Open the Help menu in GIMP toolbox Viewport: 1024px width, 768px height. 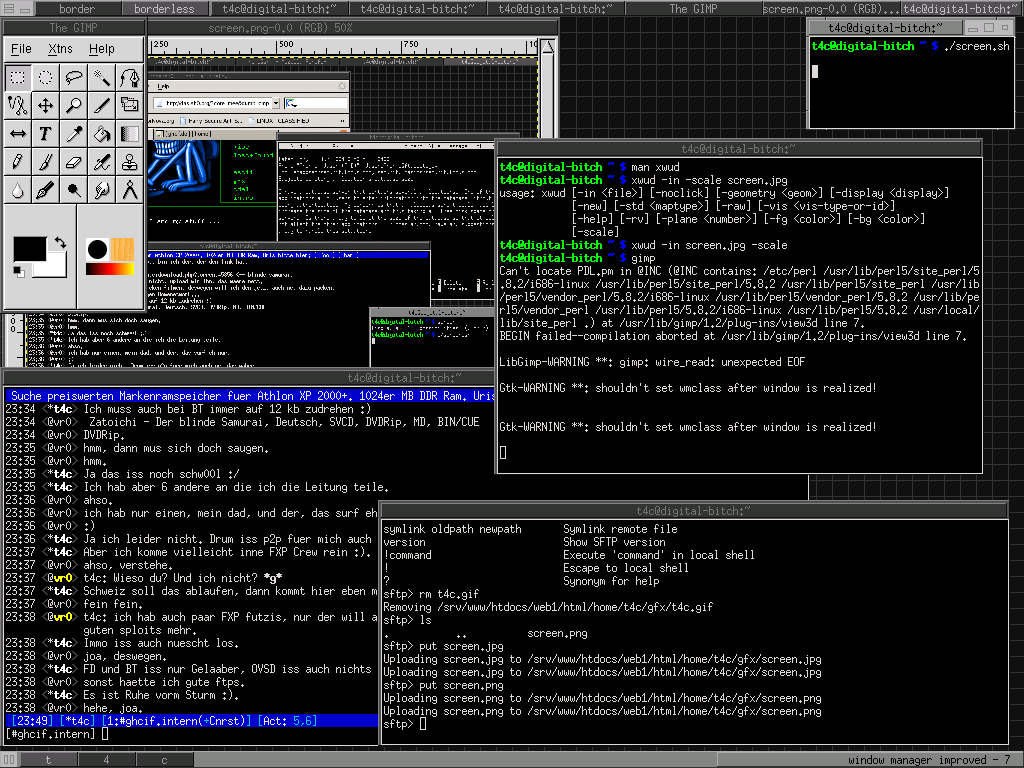coord(101,49)
